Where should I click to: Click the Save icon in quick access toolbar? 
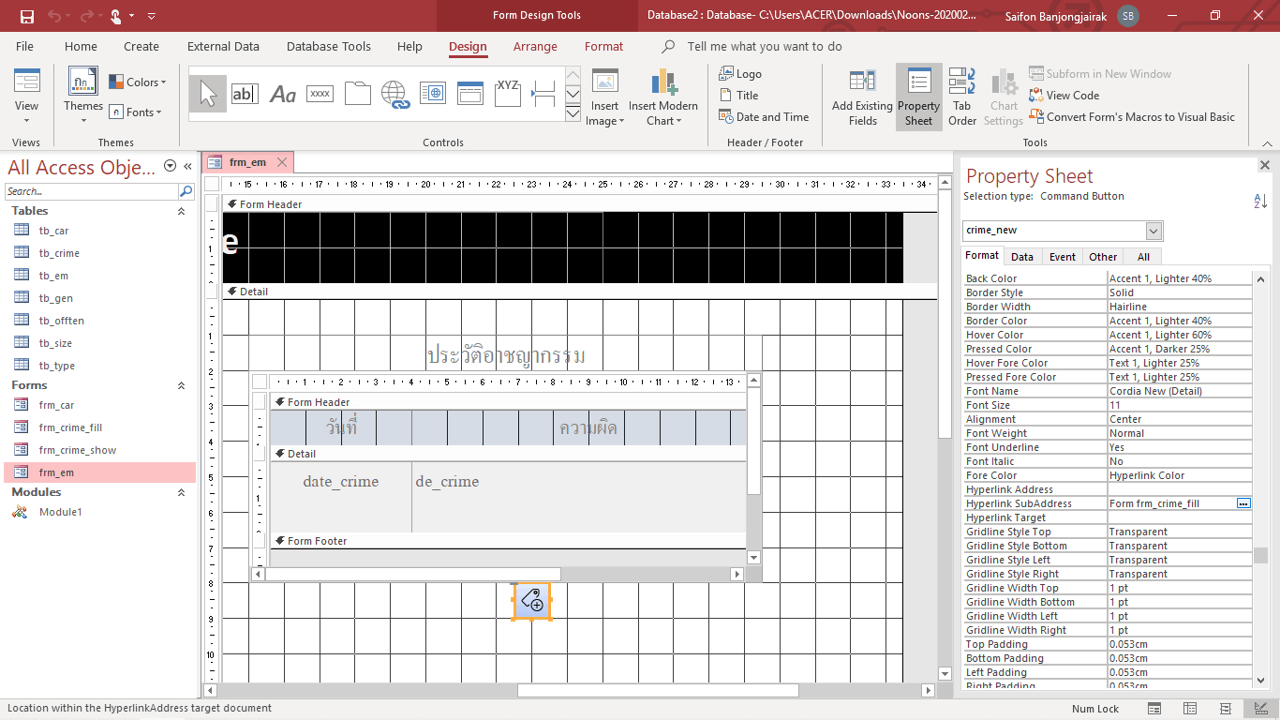[x=27, y=16]
